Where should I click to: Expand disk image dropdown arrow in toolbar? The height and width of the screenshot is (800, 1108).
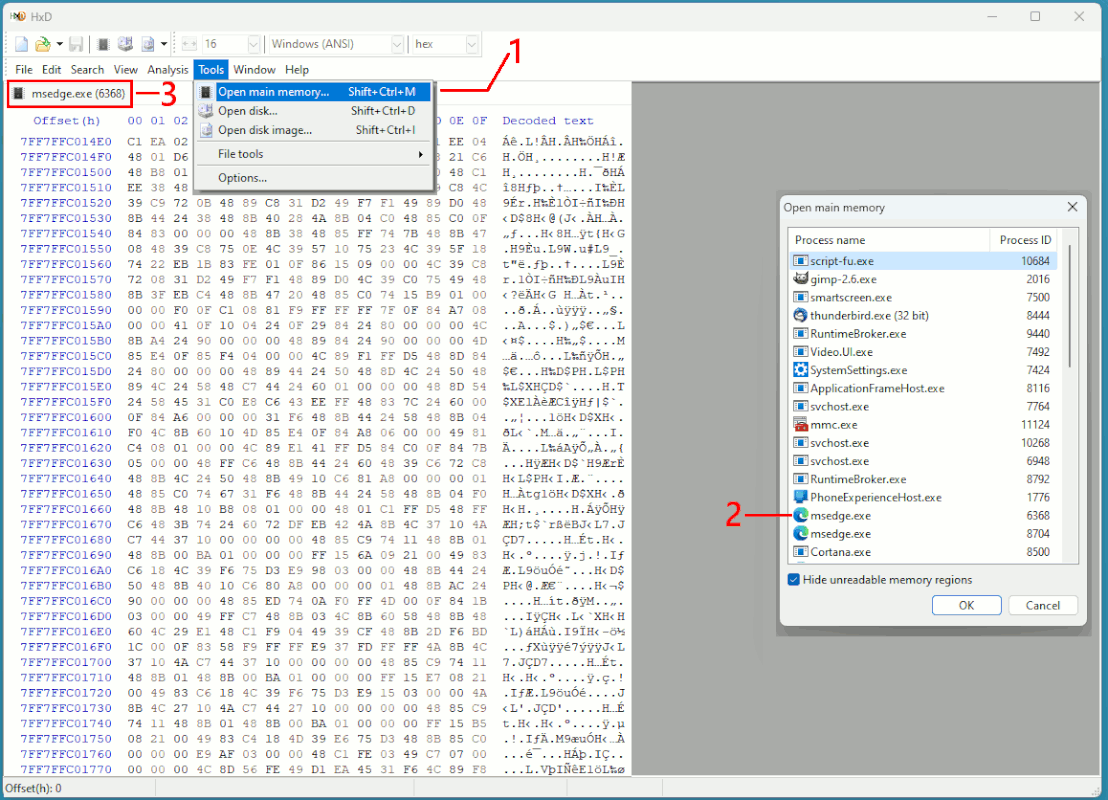click(164, 44)
